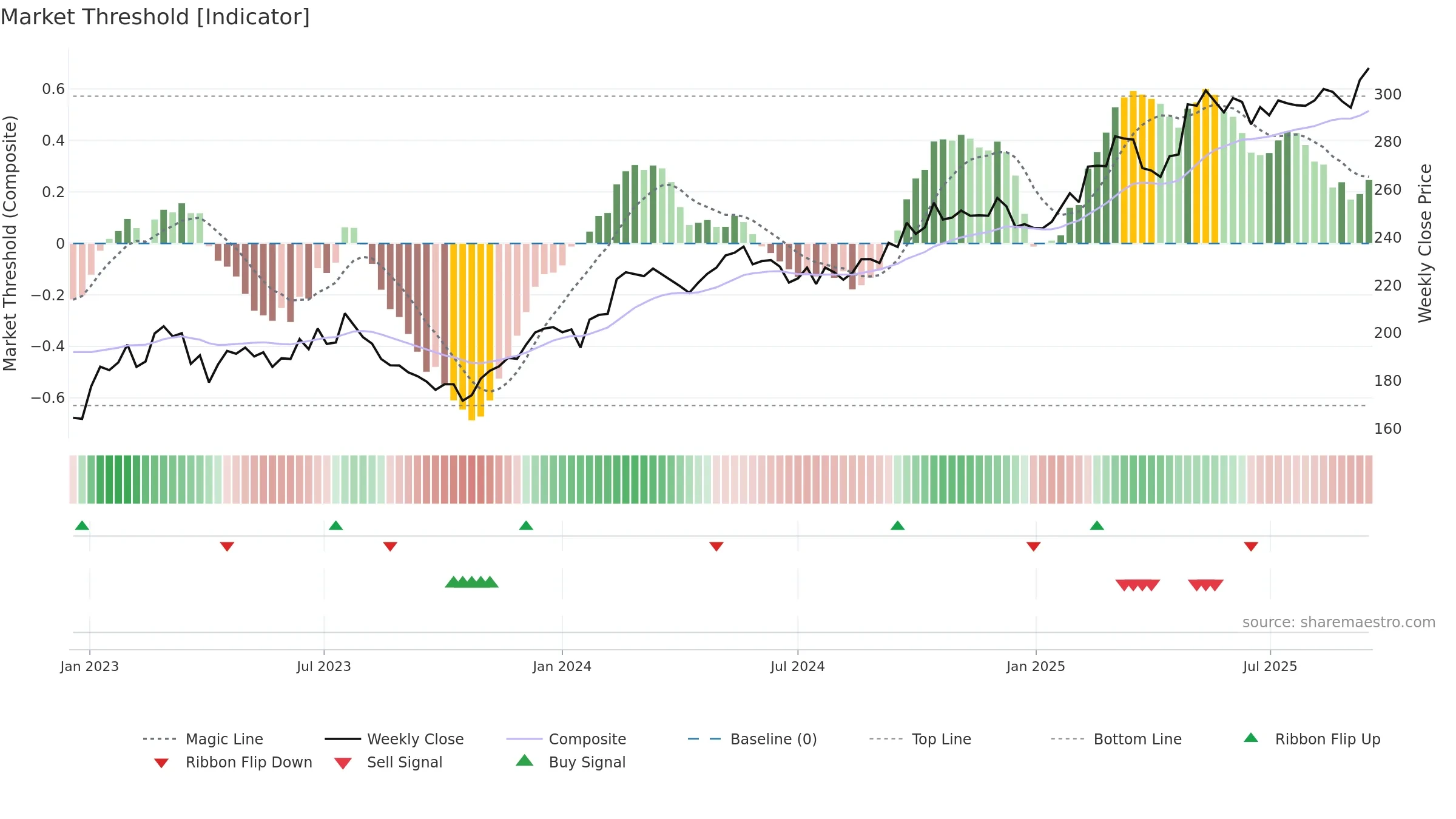
Task: Toggle the Ribbon Flip Down legend entry
Action: [x=233, y=762]
